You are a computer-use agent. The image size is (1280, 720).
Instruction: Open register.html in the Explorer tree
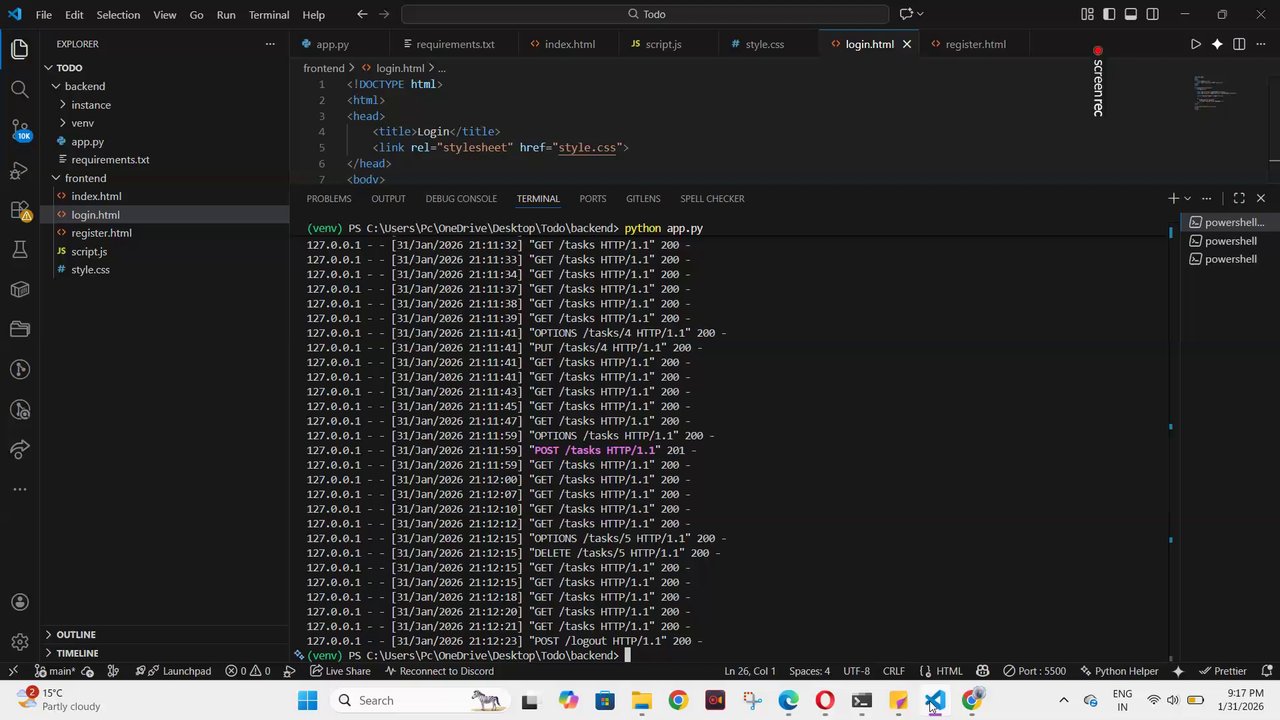coord(101,233)
